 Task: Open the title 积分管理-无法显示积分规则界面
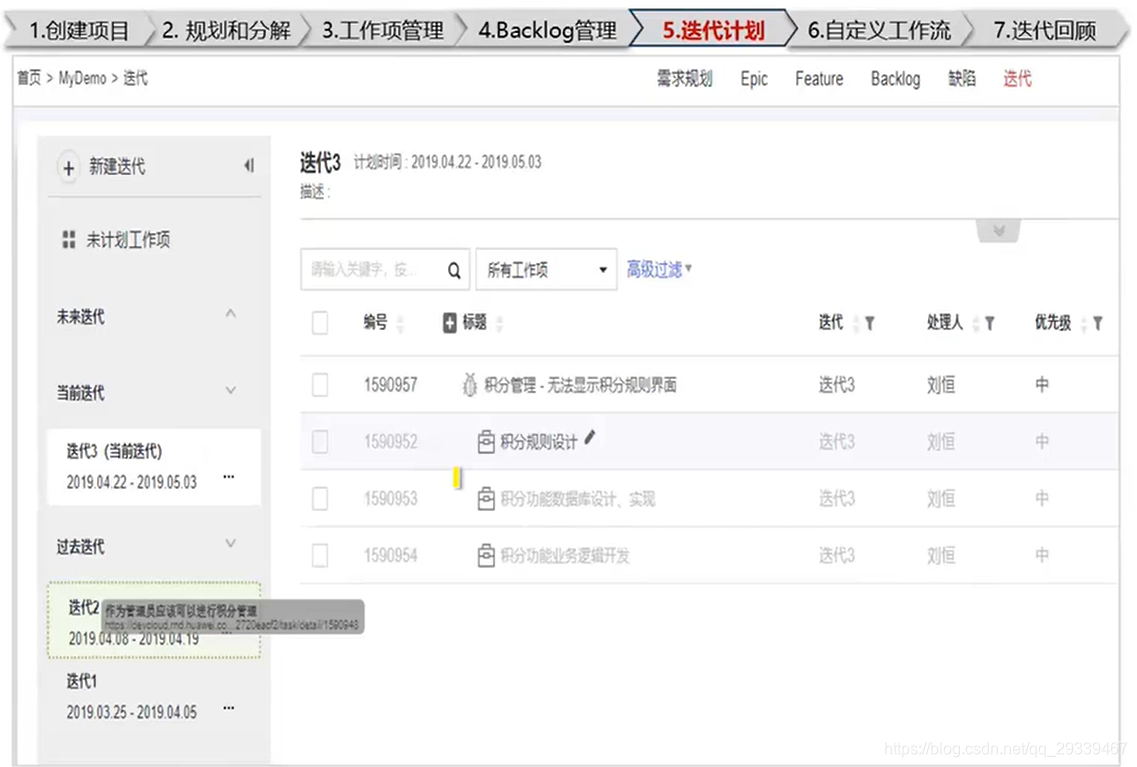coord(580,385)
